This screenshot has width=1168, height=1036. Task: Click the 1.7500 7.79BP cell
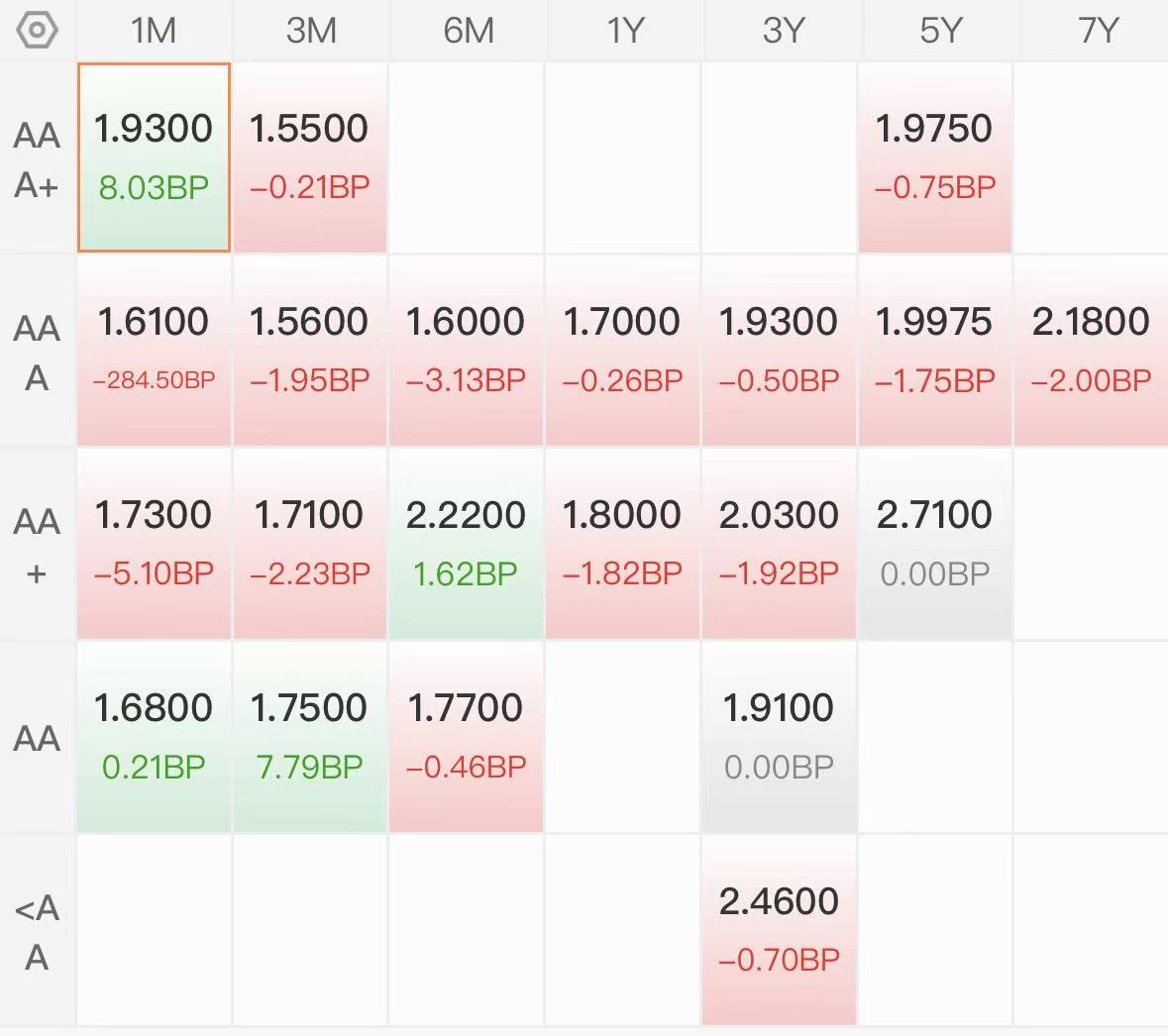[309, 737]
